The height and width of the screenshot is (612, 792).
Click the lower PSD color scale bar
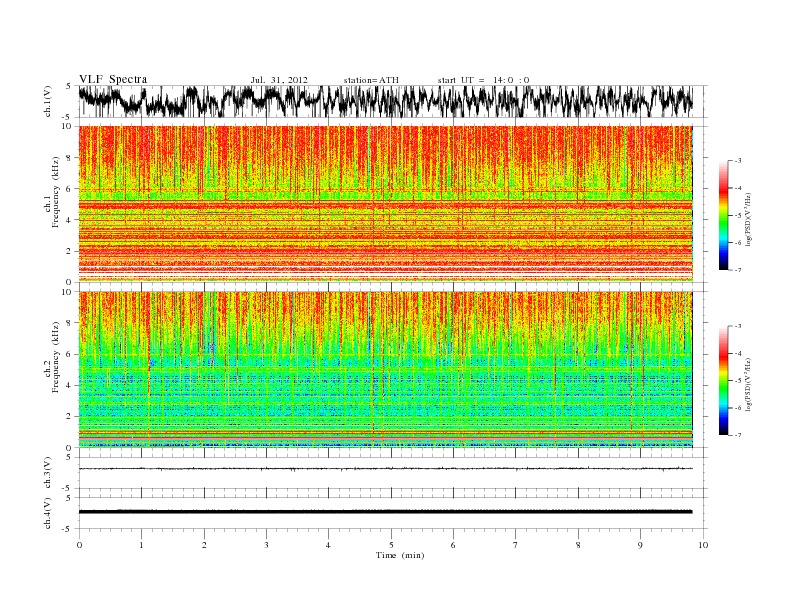click(x=723, y=380)
